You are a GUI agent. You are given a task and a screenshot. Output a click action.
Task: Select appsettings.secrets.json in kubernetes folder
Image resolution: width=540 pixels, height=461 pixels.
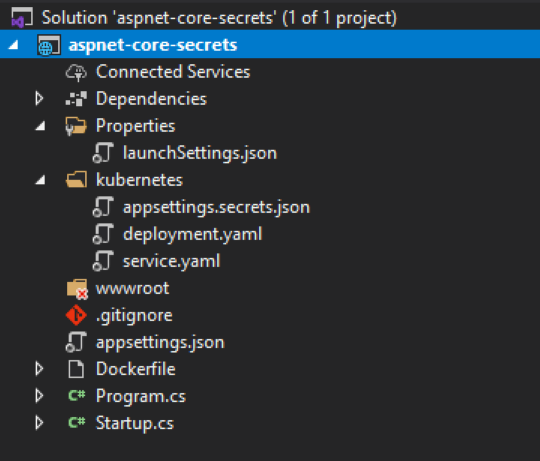(217, 207)
